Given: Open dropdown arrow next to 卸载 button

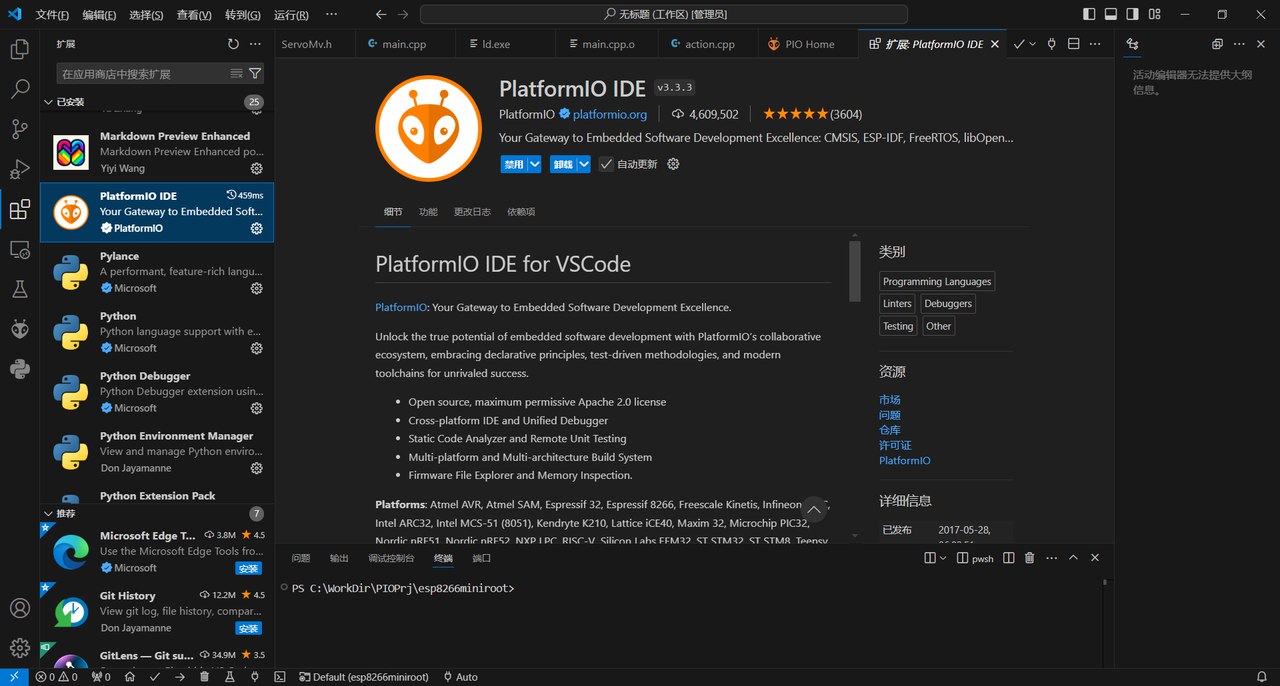Looking at the screenshot, I should tap(584, 164).
